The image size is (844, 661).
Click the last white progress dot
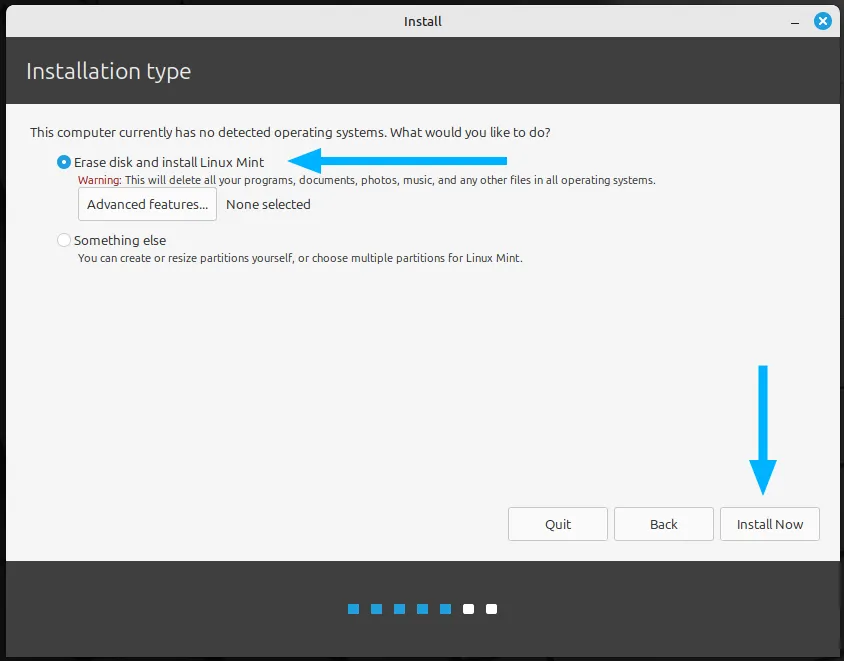[491, 609]
